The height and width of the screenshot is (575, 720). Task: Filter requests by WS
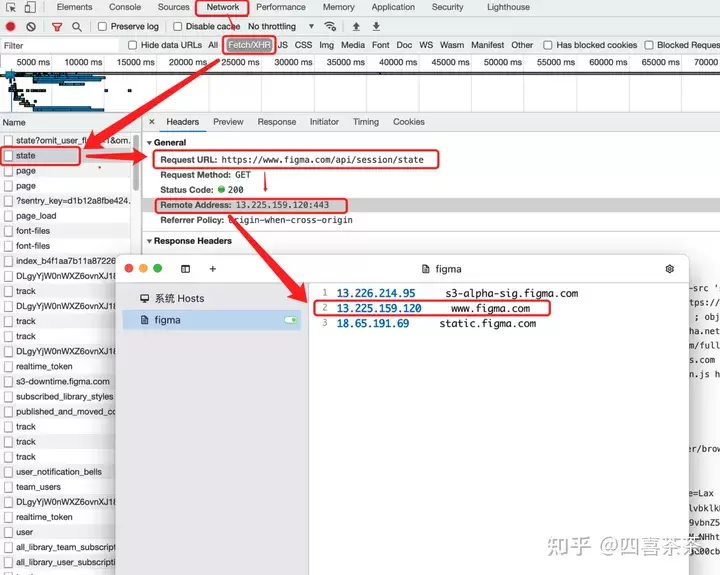426,45
